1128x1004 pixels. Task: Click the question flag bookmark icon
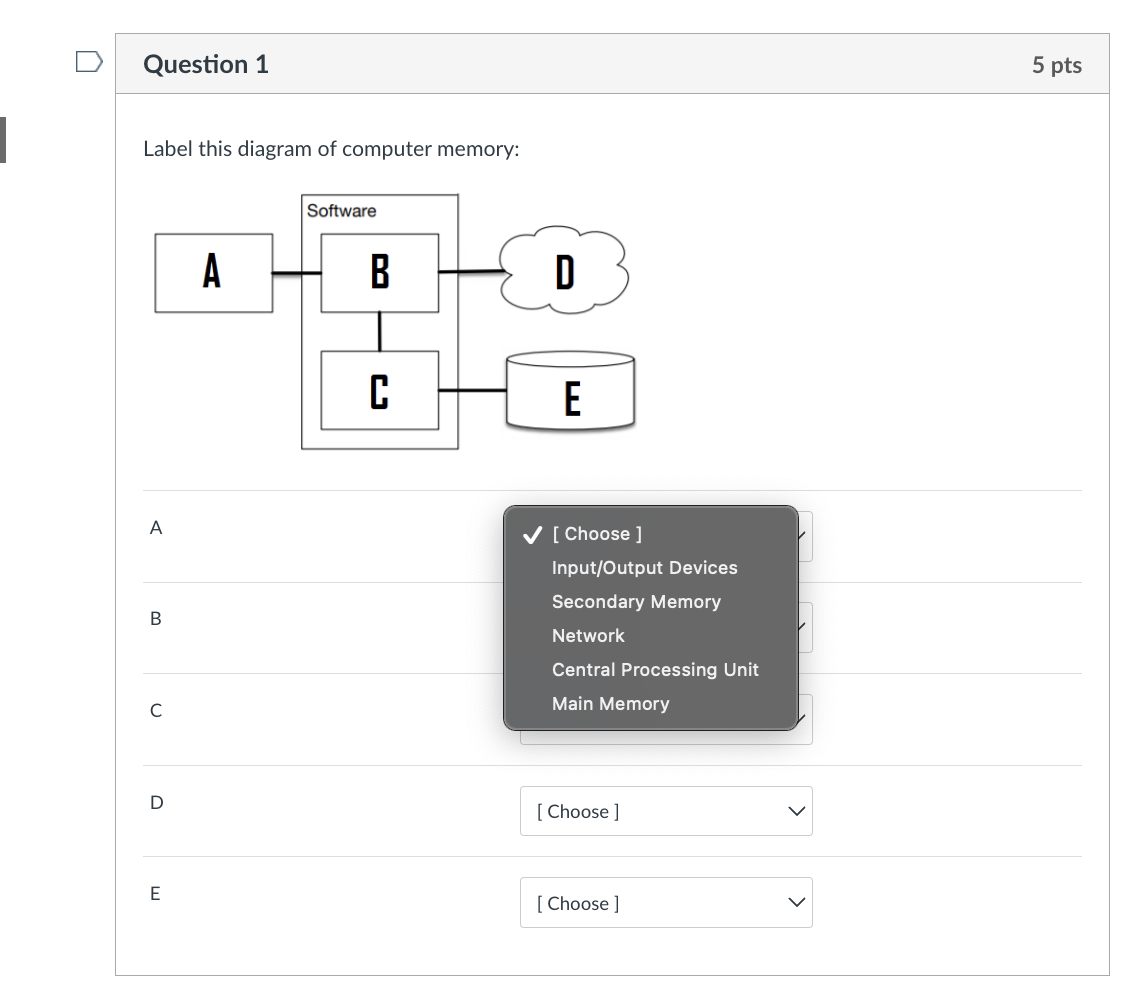(89, 60)
